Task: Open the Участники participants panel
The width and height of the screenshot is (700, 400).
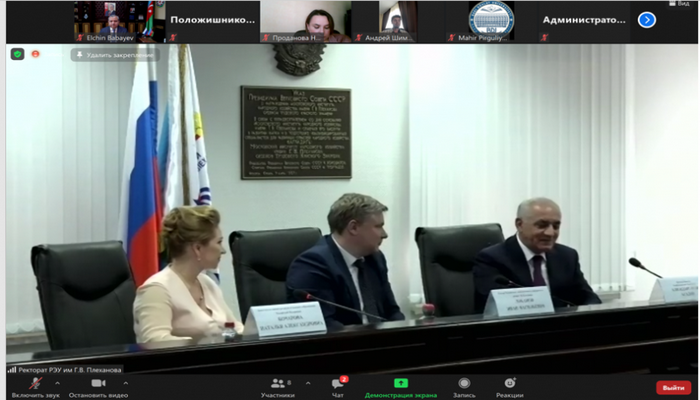Action: point(278,385)
